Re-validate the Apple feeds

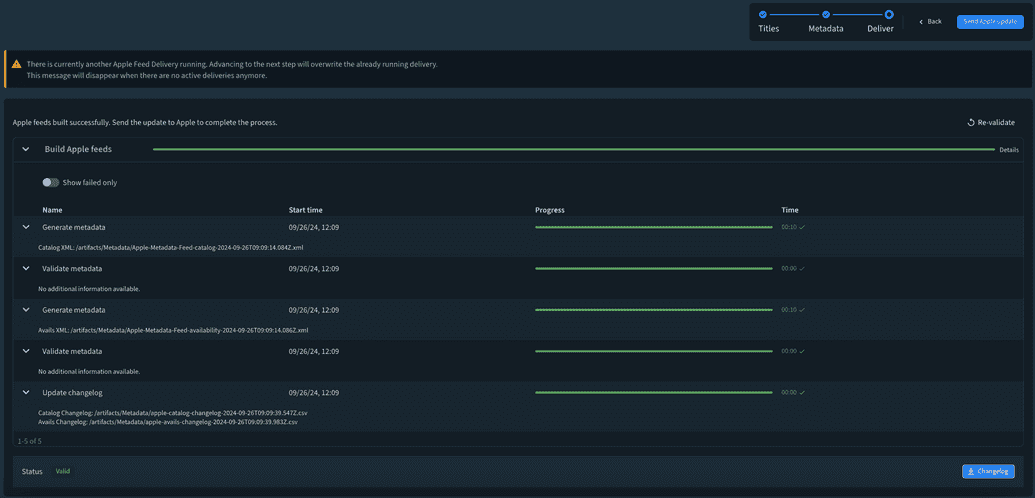coord(991,122)
